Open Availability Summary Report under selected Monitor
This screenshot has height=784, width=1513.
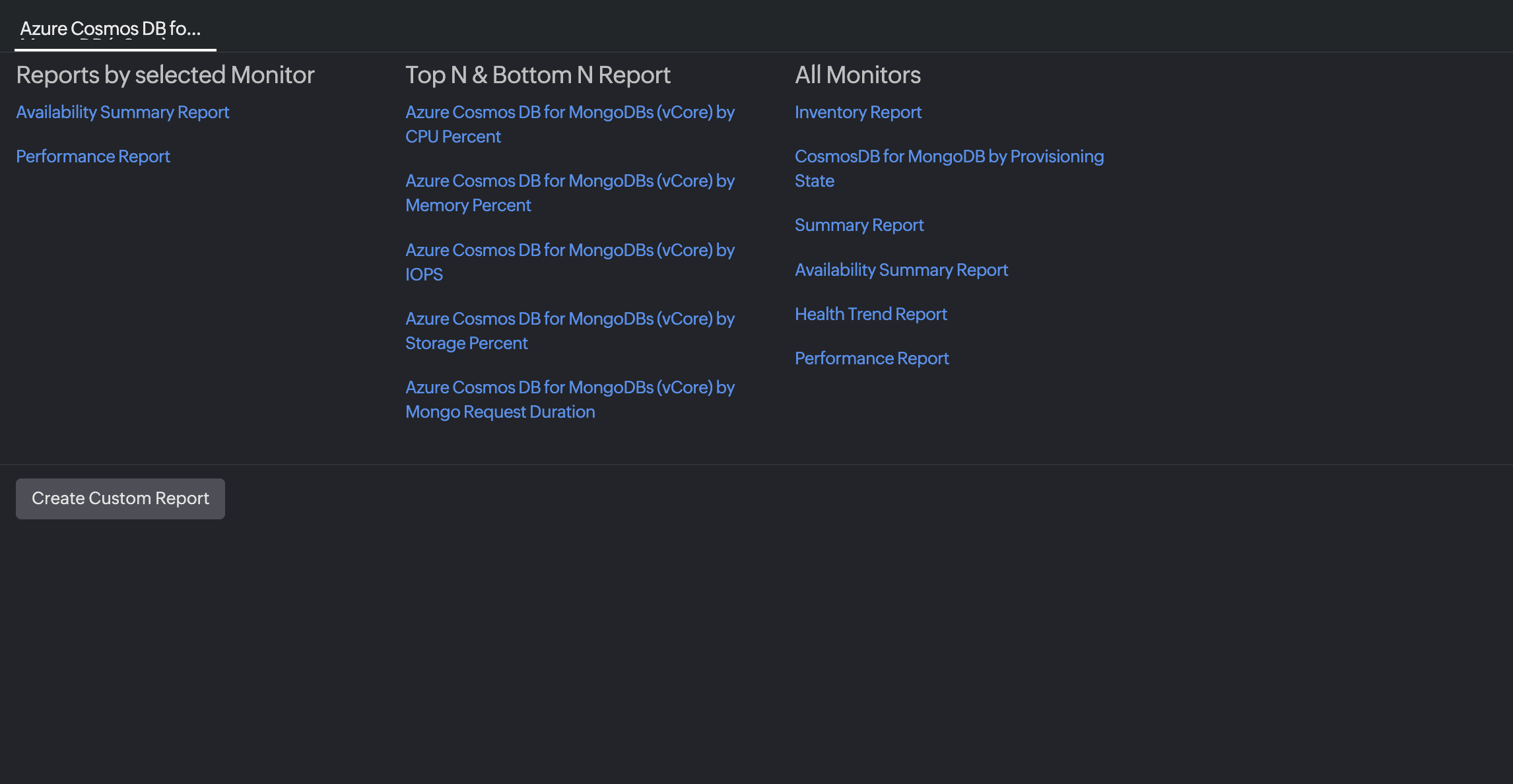coord(123,112)
